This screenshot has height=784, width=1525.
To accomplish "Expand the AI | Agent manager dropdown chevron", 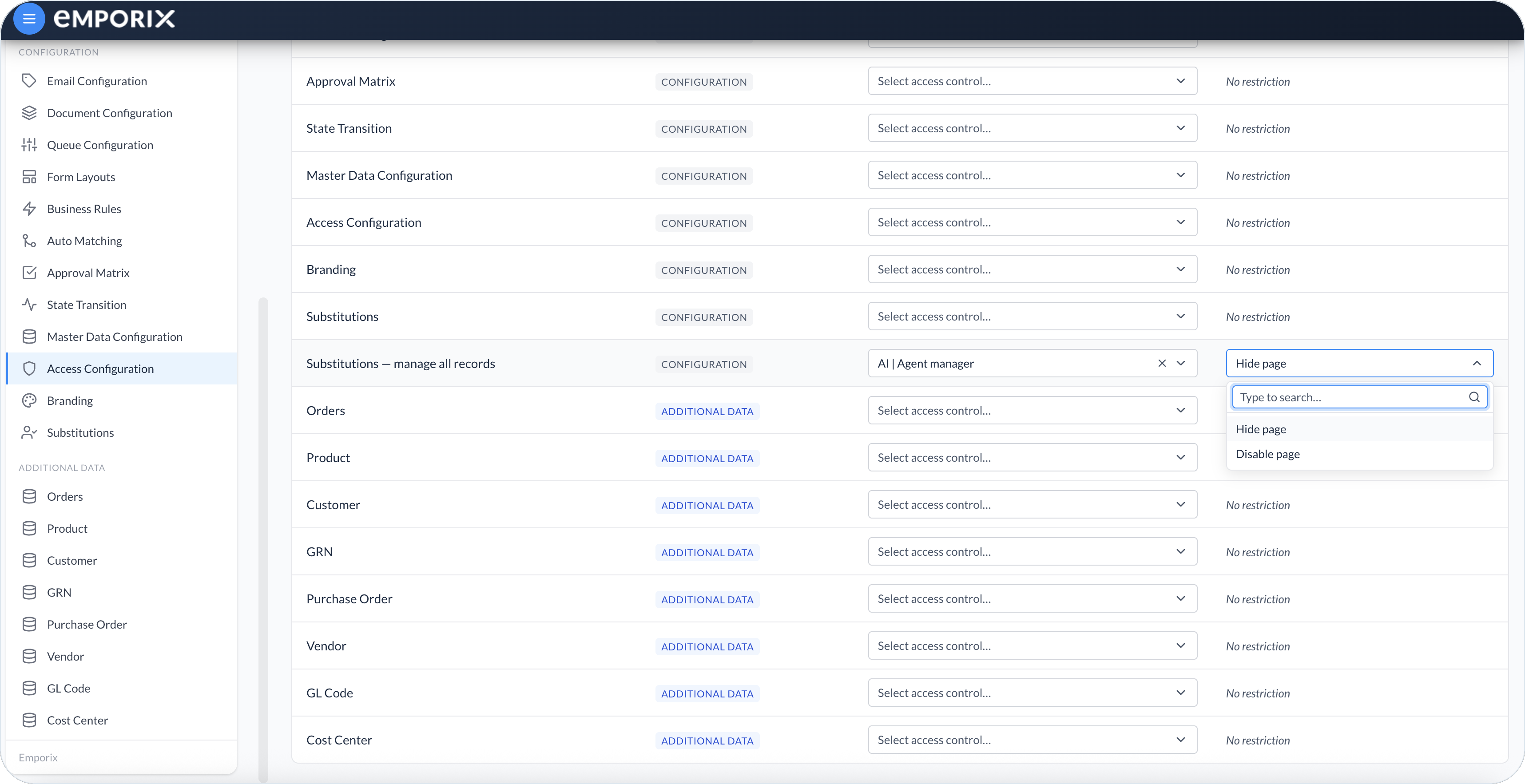I will tap(1180, 363).
